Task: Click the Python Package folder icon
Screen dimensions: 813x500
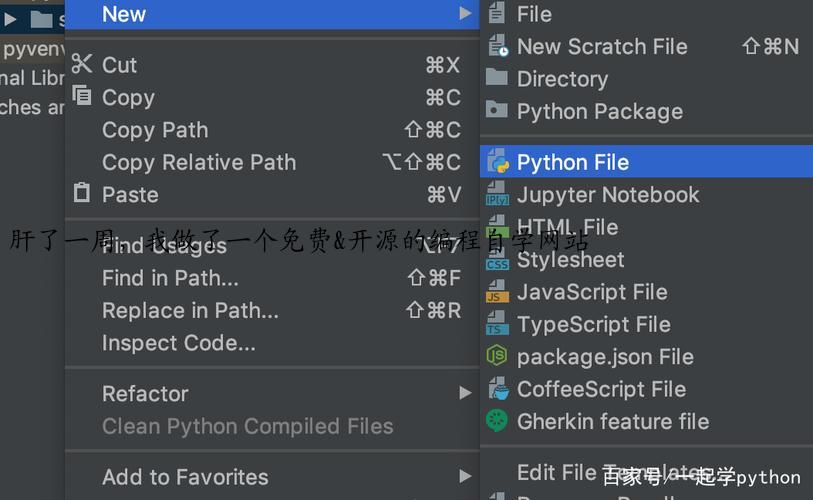Action: tap(497, 112)
